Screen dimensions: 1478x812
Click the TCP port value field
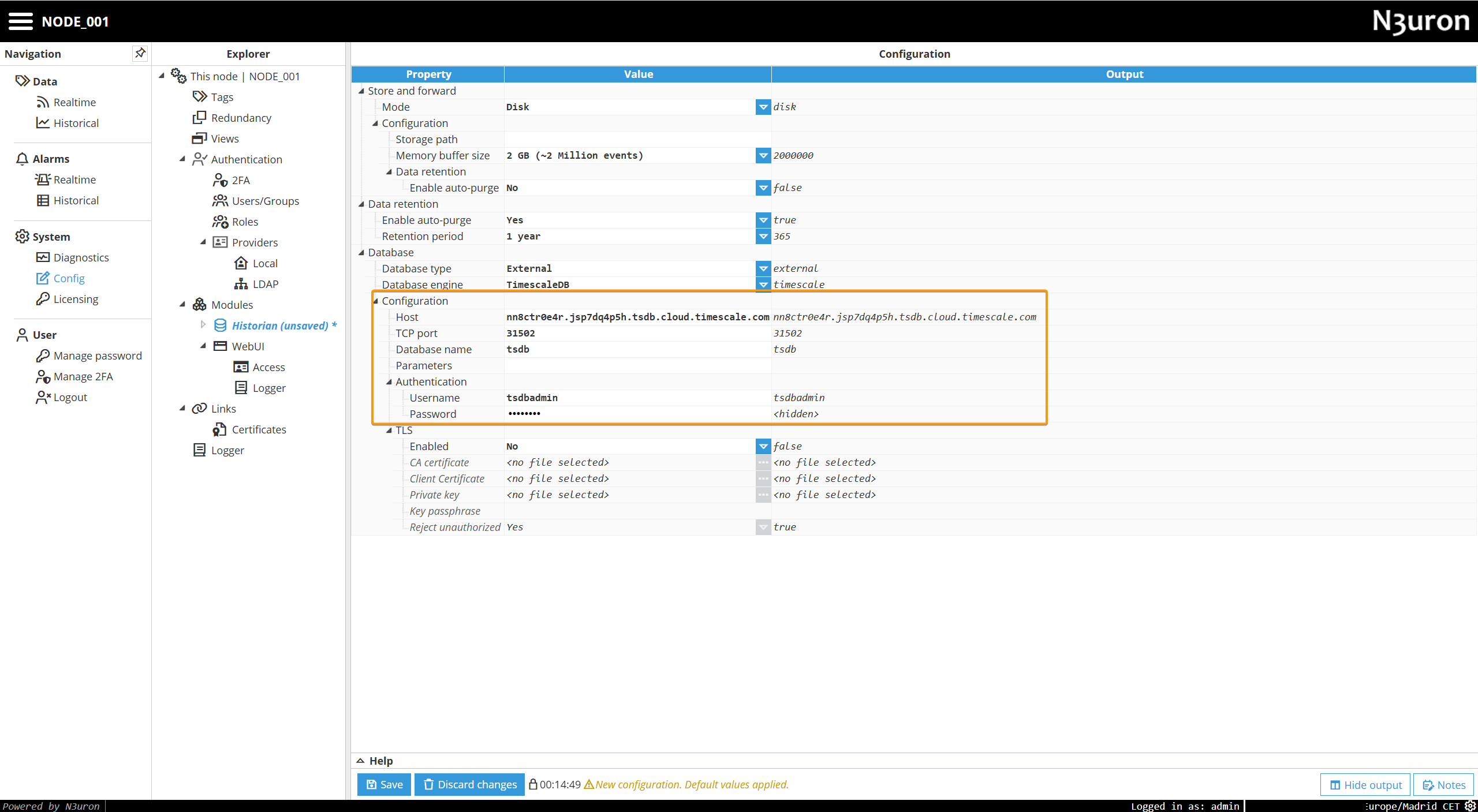coord(635,333)
